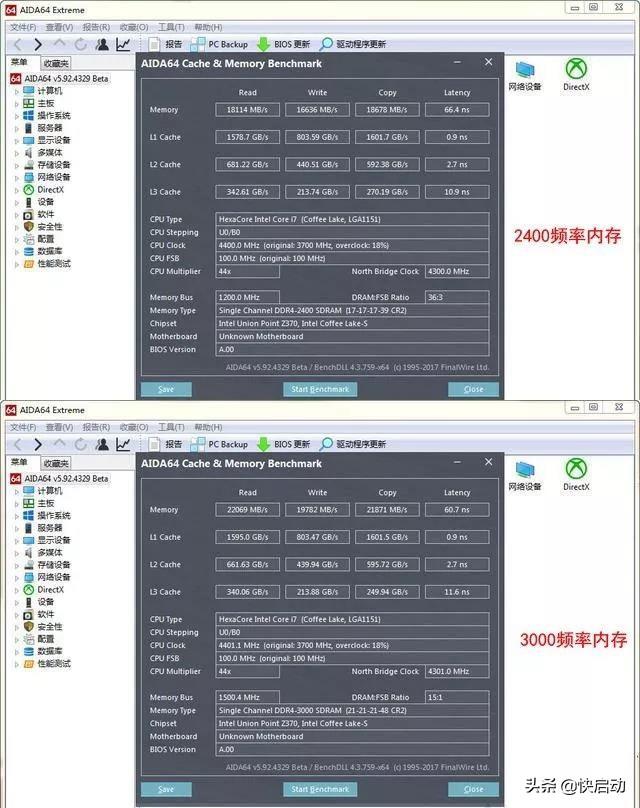Click Save in the DDR4-2400 benchmark dialog

[166, 389]
